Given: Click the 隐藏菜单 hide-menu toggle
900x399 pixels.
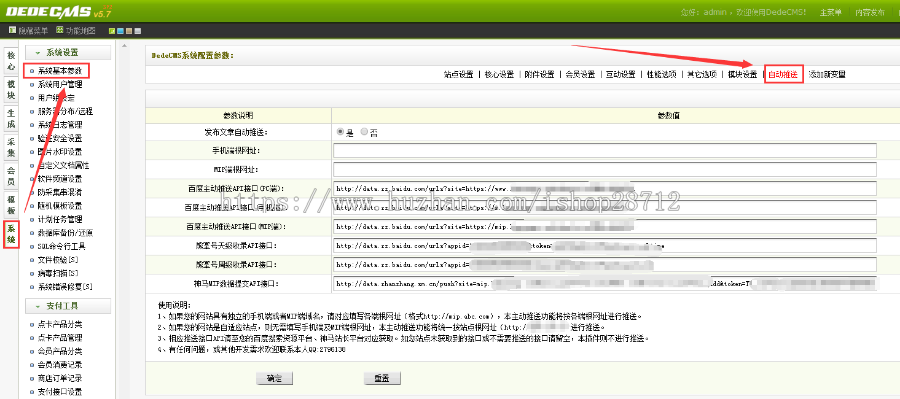Looking at the screenshot, I should (29, 30).
